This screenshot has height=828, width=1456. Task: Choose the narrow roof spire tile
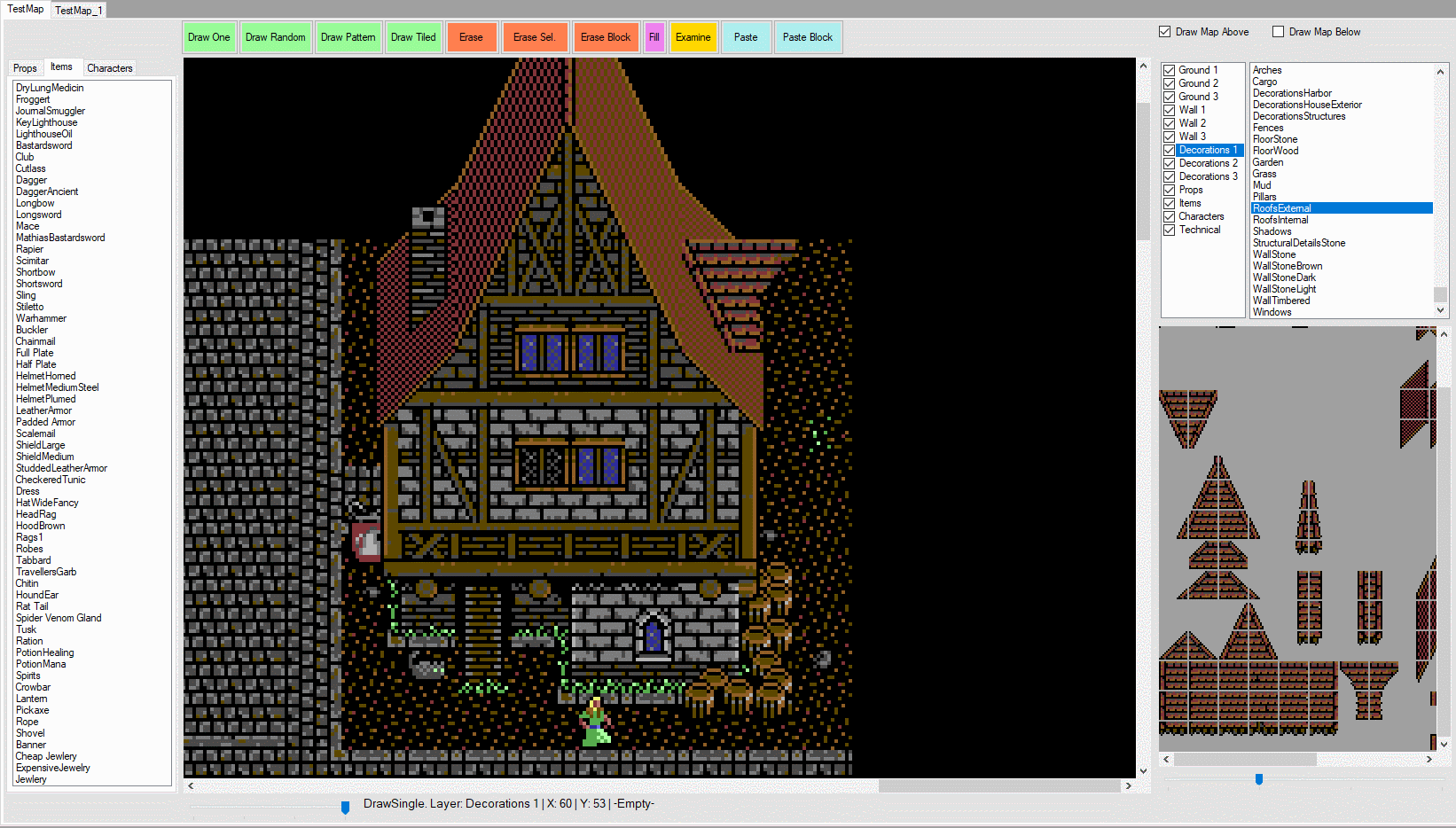1309,517
